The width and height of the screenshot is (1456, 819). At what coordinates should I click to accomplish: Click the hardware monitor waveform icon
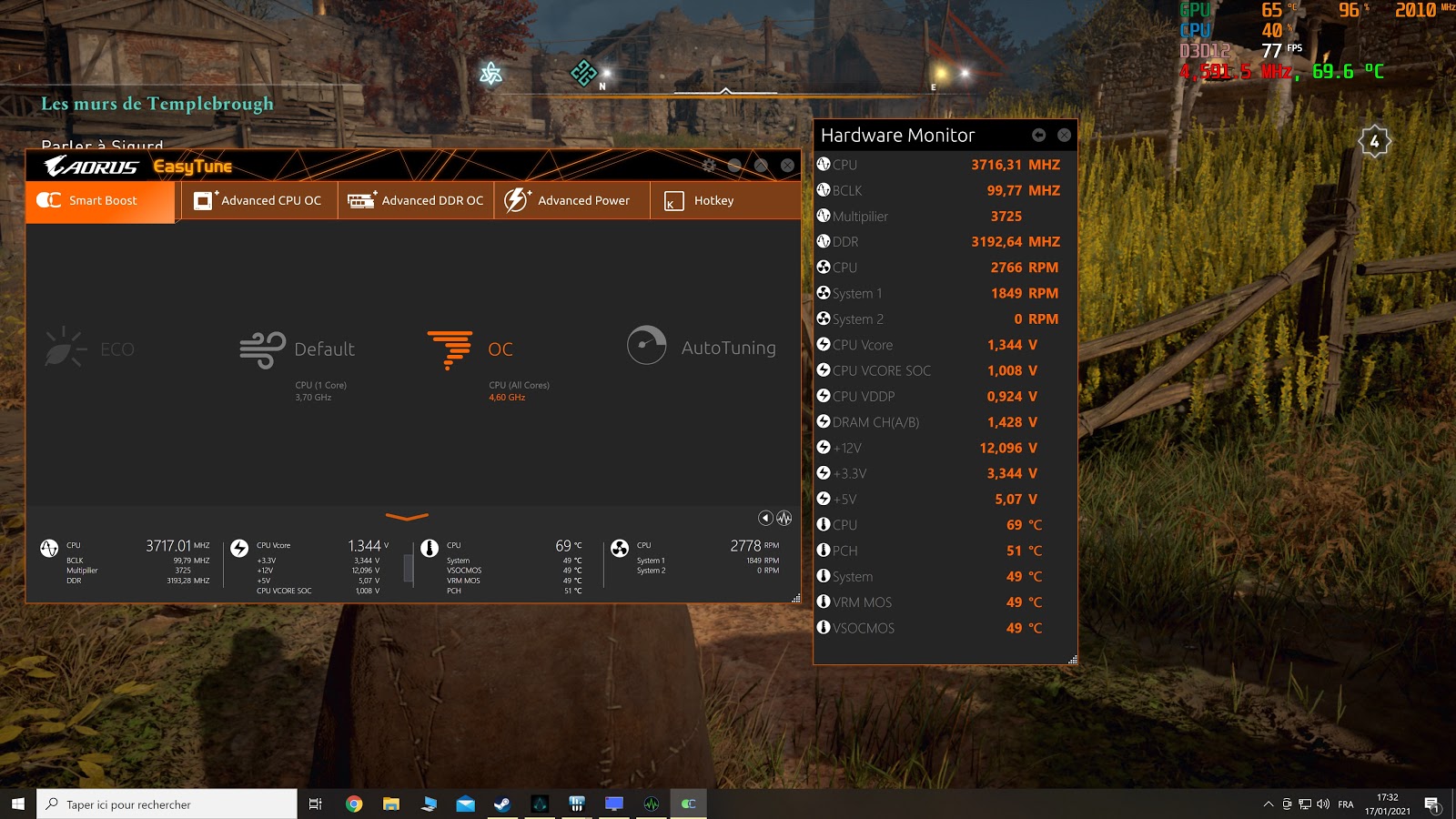click(x=784, y=518)
